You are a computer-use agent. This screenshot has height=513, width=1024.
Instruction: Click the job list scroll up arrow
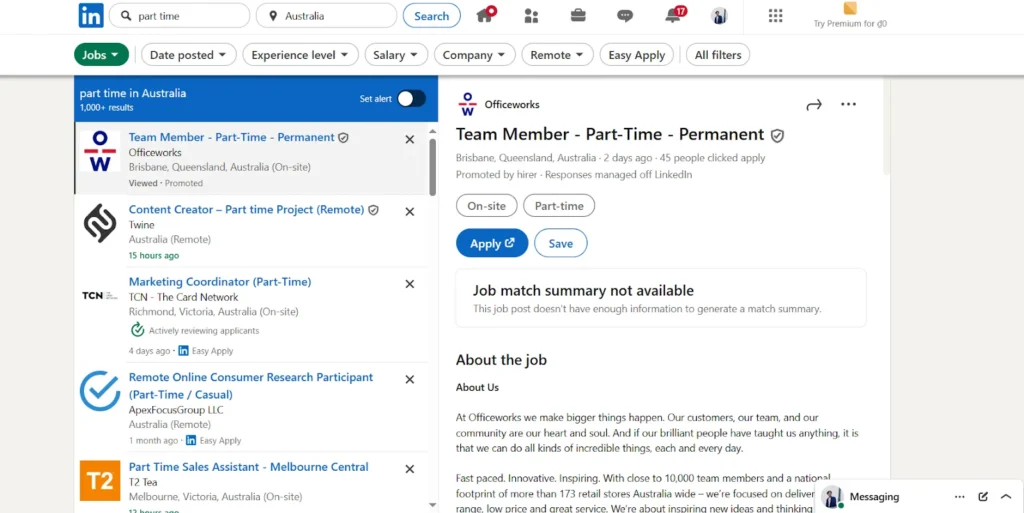point(432,132)
